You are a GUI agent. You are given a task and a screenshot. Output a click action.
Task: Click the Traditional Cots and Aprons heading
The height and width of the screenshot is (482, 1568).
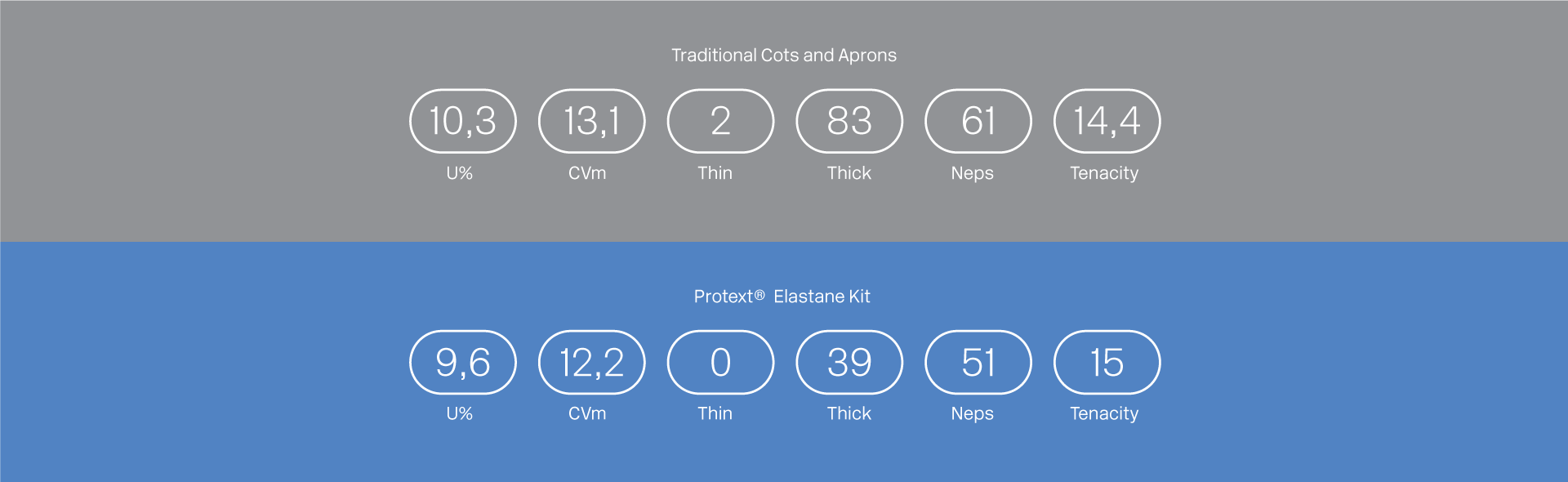coord(784,56)
